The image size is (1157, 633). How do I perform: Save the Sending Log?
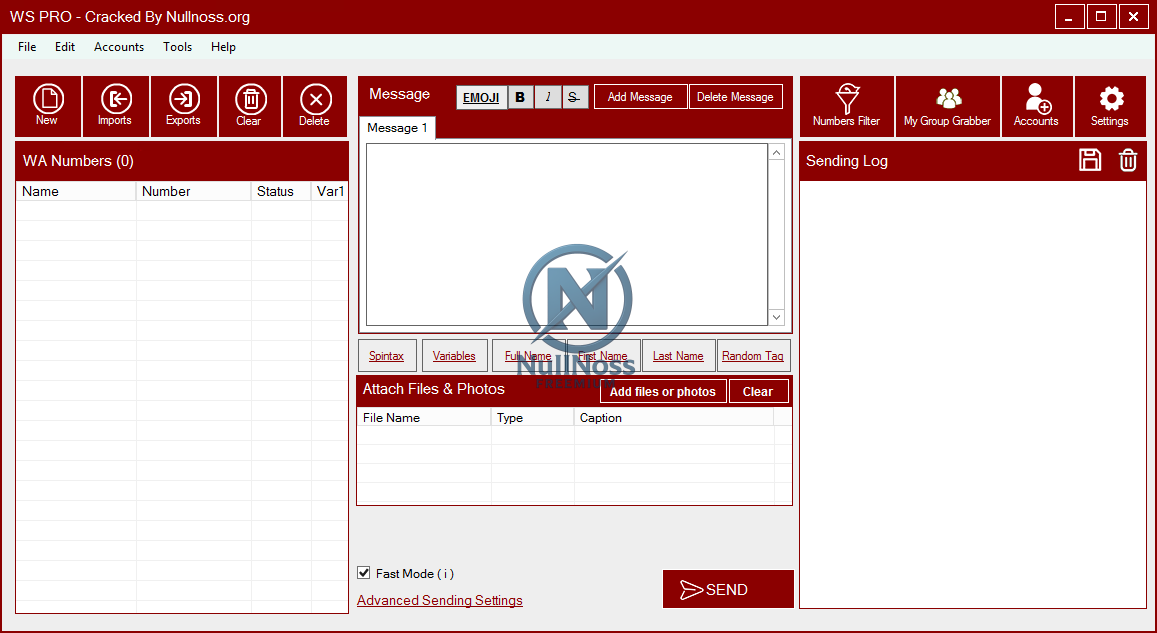click(1090, 160)
